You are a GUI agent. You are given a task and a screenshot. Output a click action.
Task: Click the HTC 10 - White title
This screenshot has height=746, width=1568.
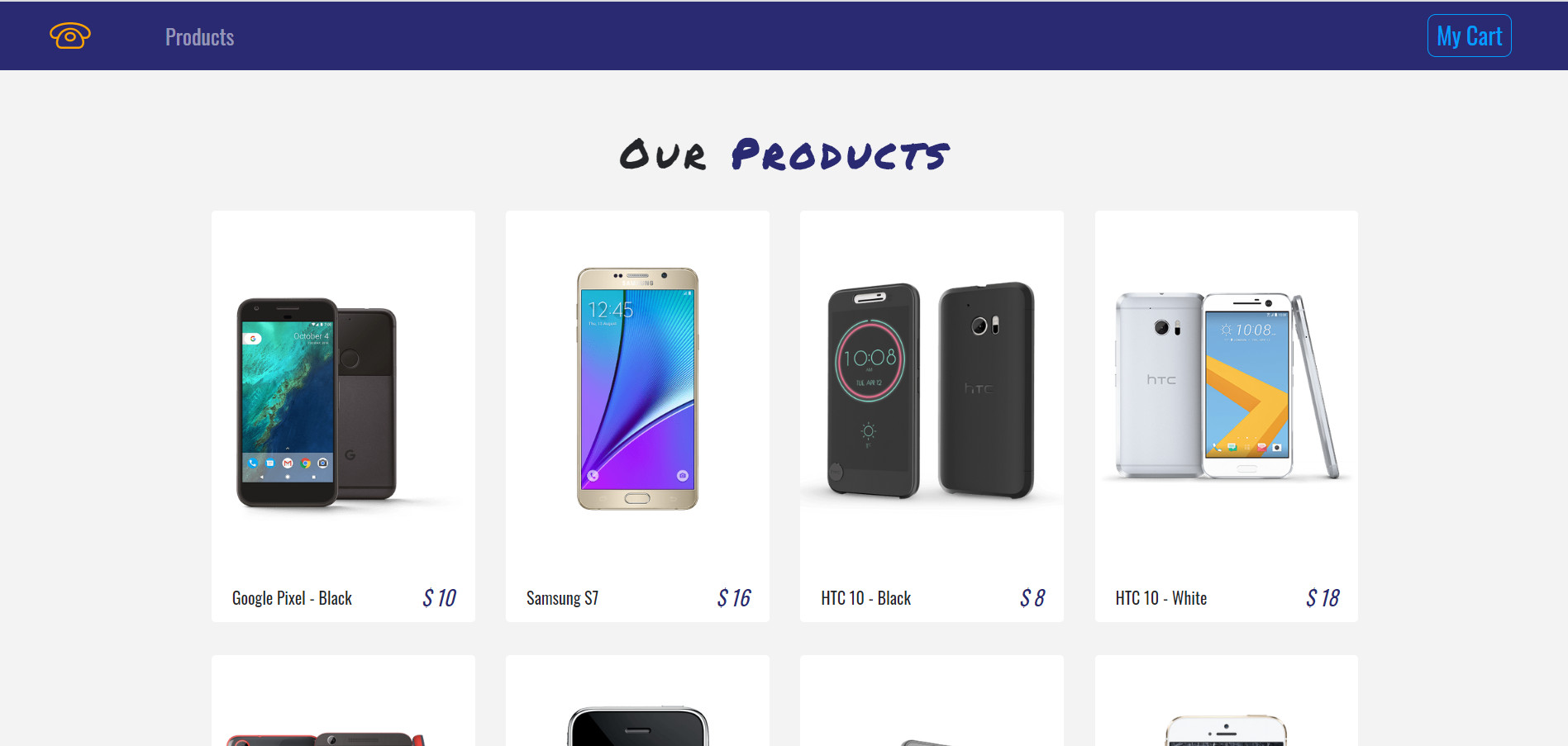pos(1161,598)
